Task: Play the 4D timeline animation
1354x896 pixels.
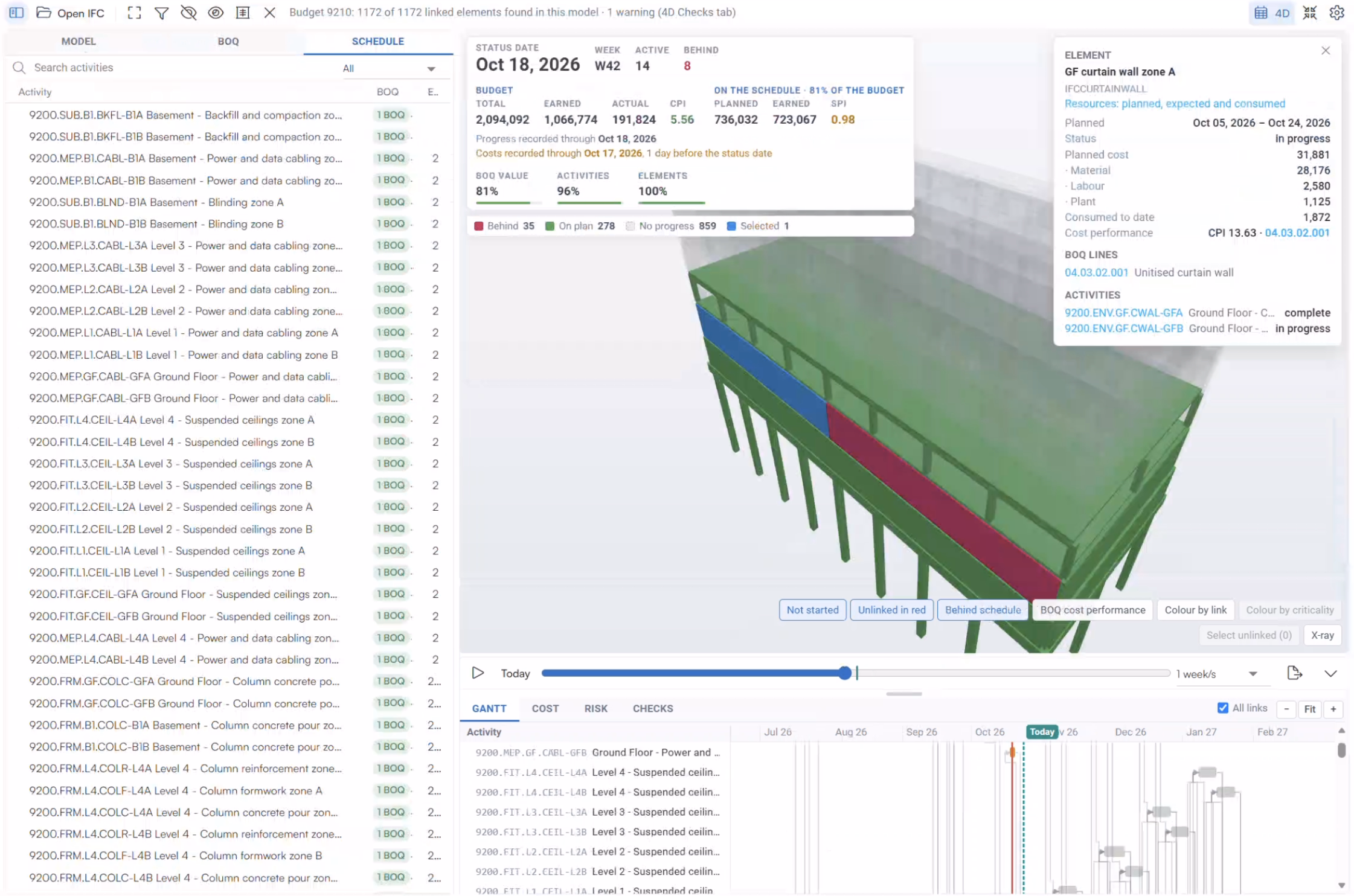Action: (478, 673)
